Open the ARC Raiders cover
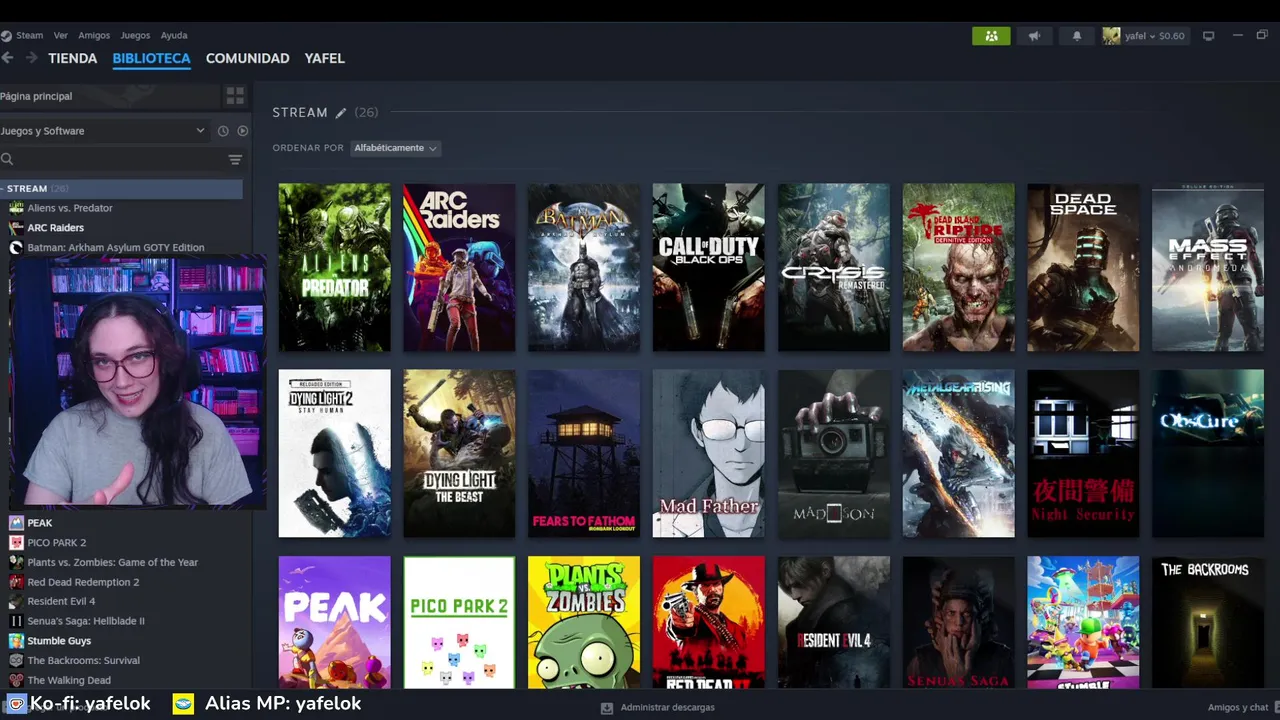The image size is (1280, 720). point(459,267)
